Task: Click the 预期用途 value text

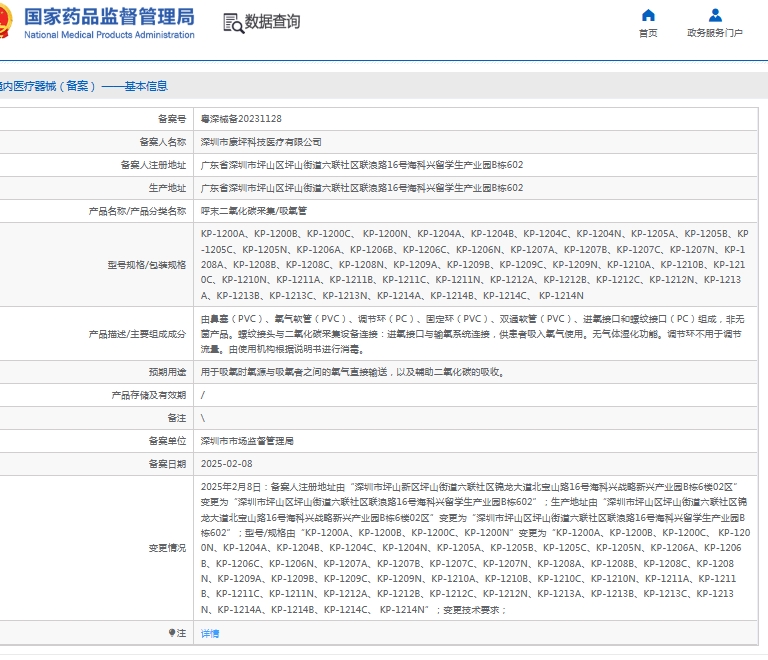Action: (x=353, y=372)
